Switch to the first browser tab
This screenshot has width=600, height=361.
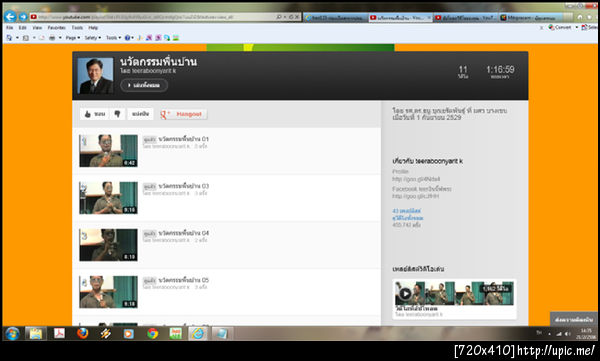[336, 17]
